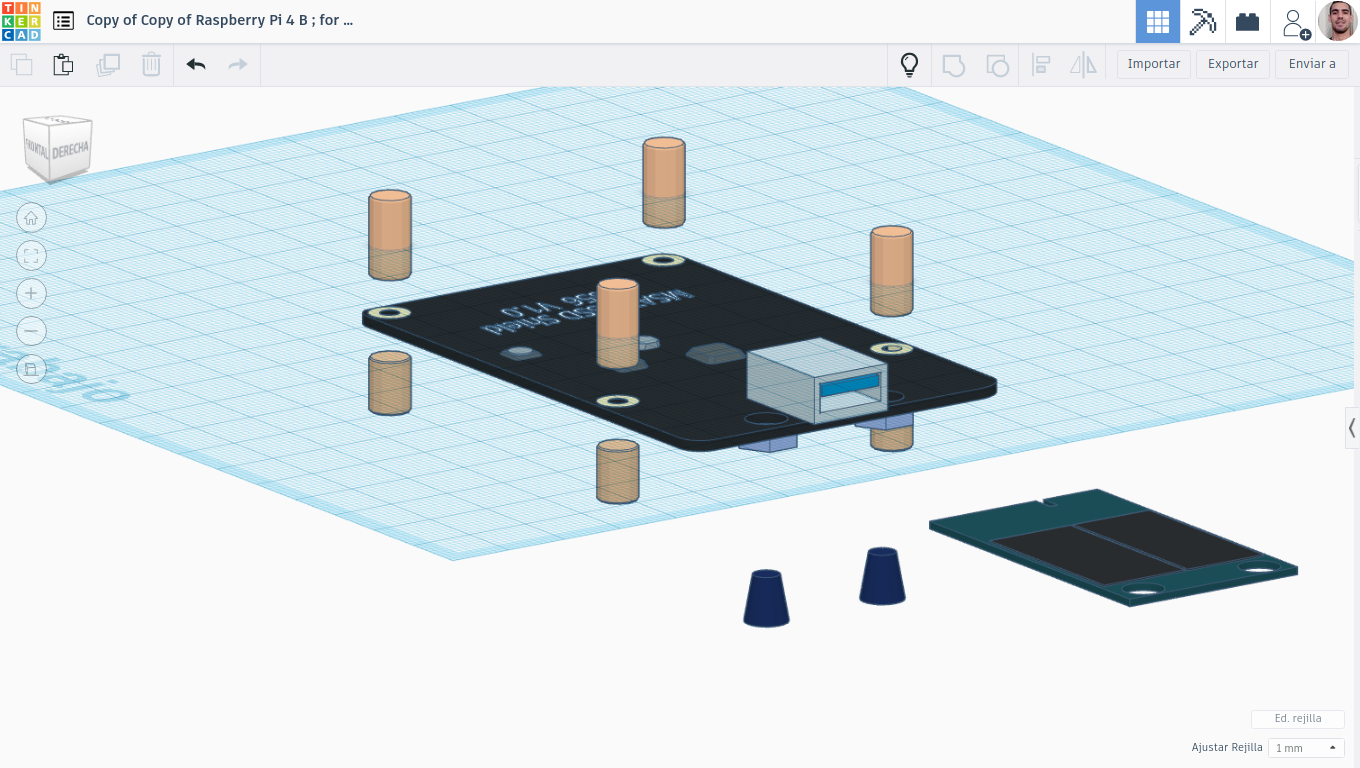
Task: Open the Align tool
Action: [x=1041, y=65]
